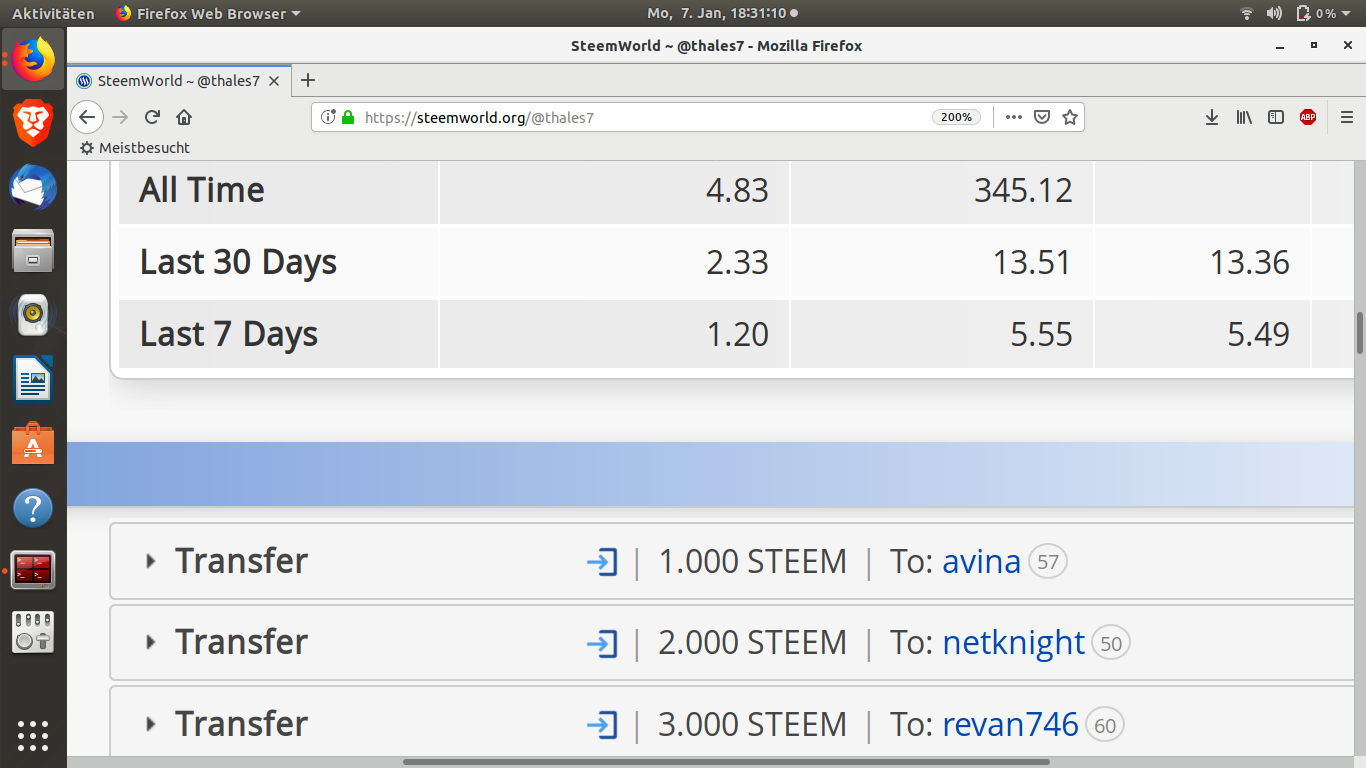Open the avina account link
Viewport: 1366px width, 768px height.
point(981,562)
